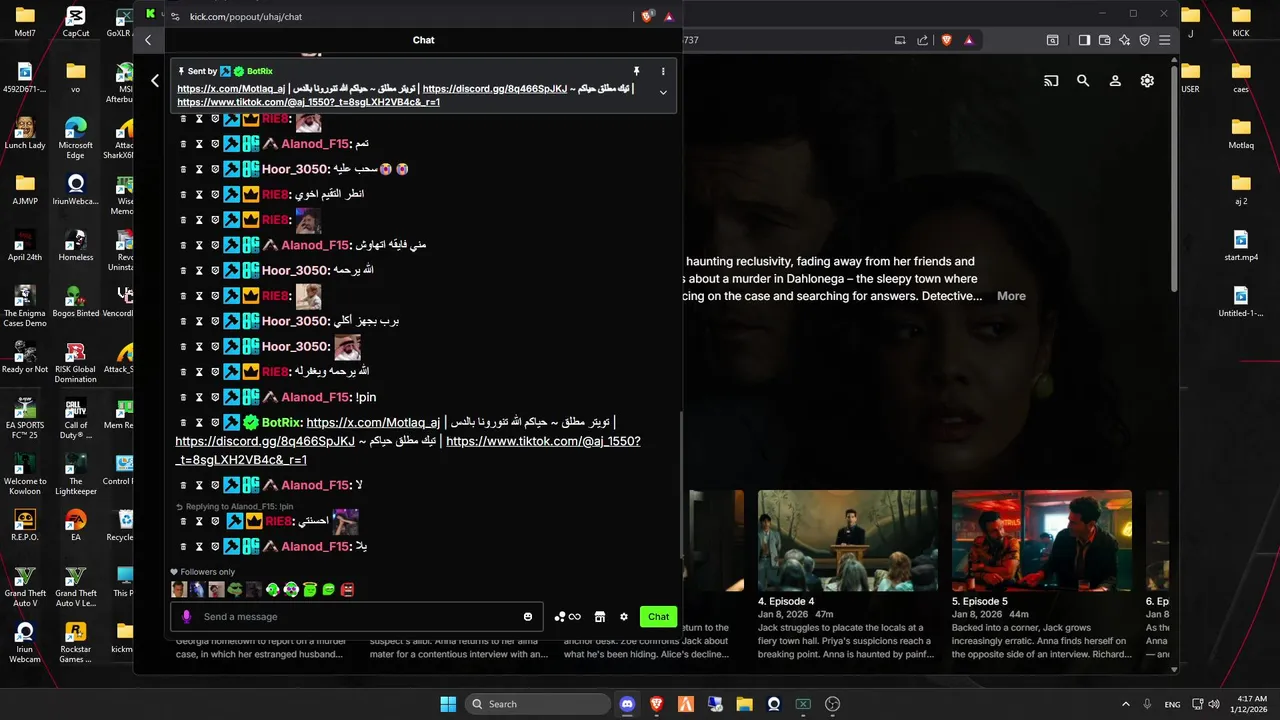Collapse chat with the left chevron below header
The width and height of the screenshot is (1280, 720).
coord(154,80)
